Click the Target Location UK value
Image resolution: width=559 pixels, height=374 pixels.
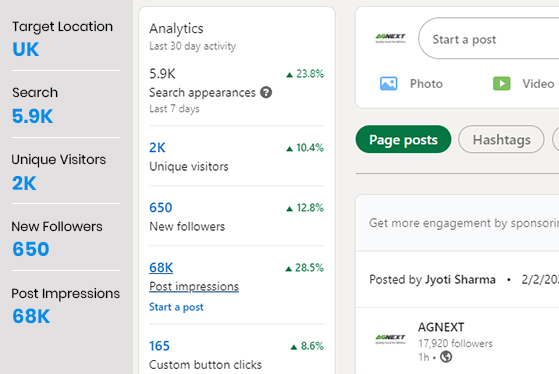(26, 49)
